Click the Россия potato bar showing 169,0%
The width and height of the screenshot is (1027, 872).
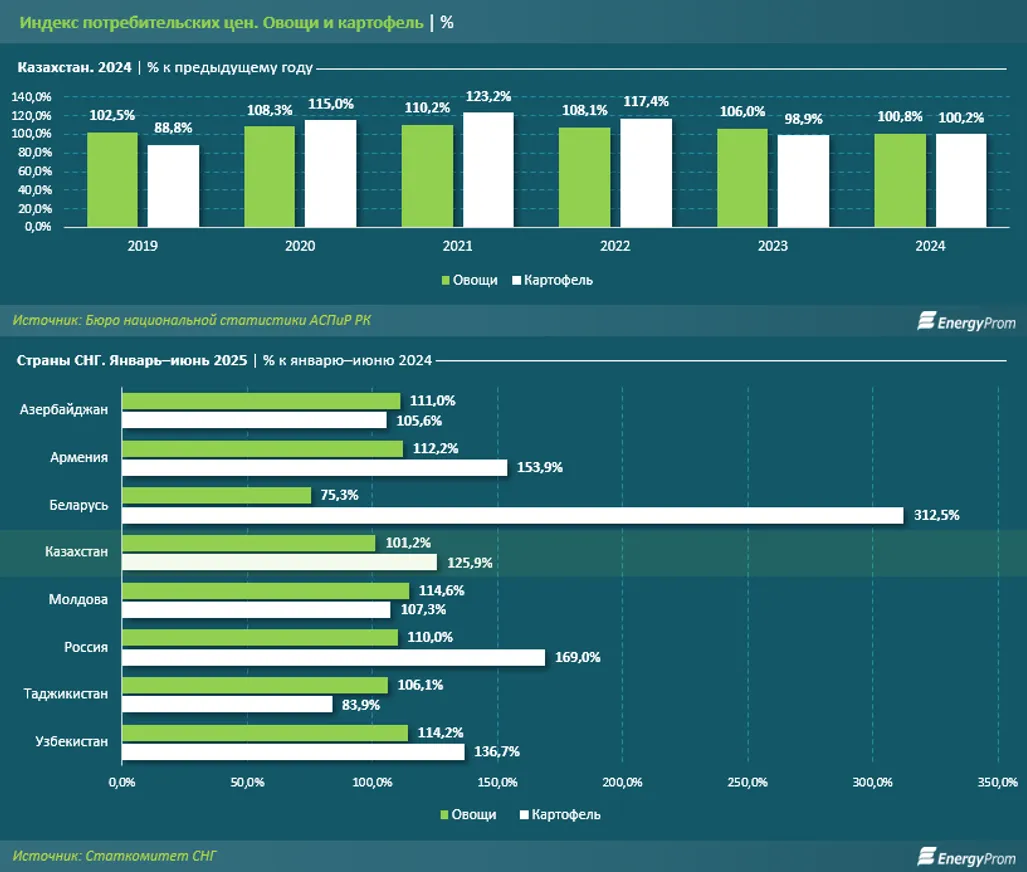[x=333, y=657]
